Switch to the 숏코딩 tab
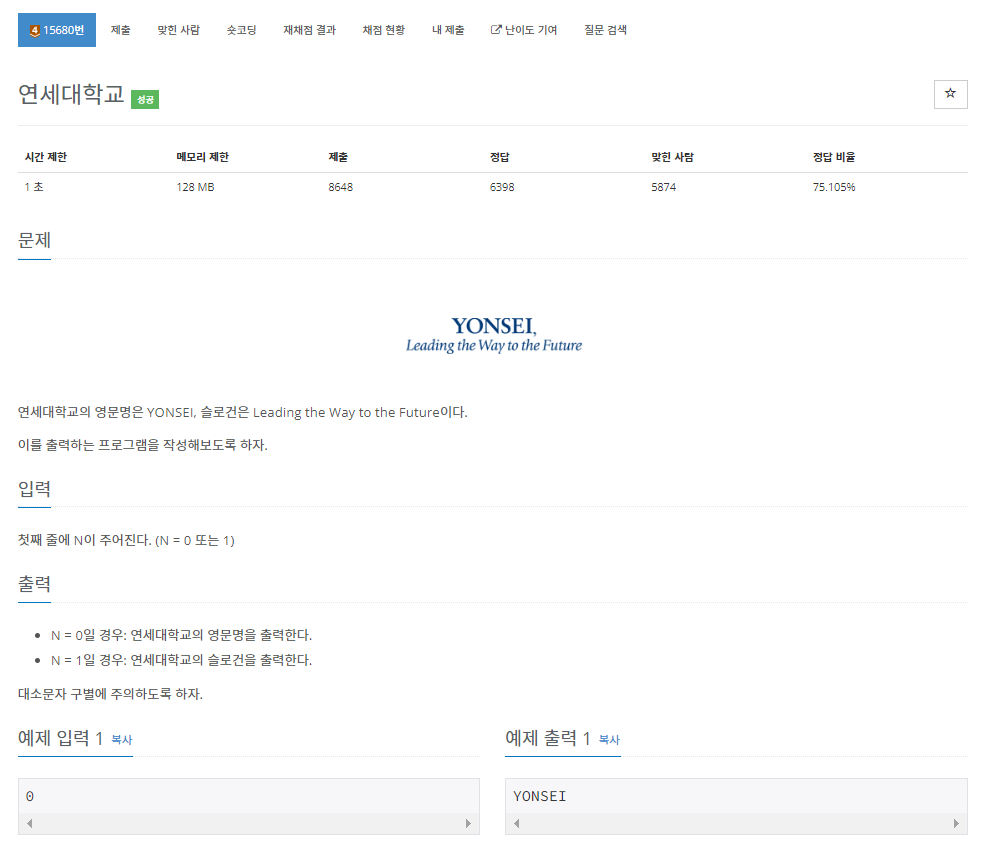The image size is (1000, 847). pos(242,30)
